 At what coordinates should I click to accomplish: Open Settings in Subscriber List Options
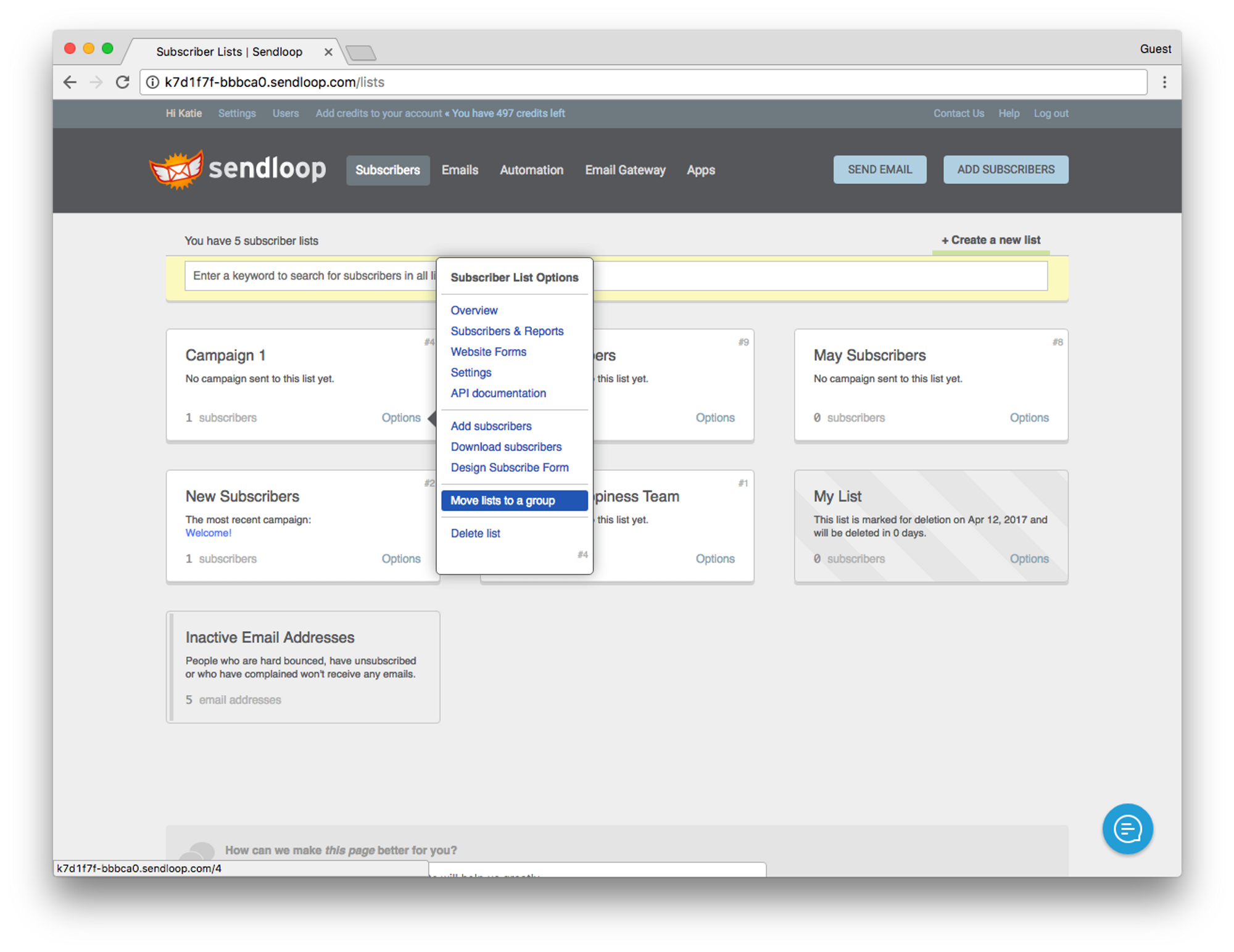(x=471, y=373)
